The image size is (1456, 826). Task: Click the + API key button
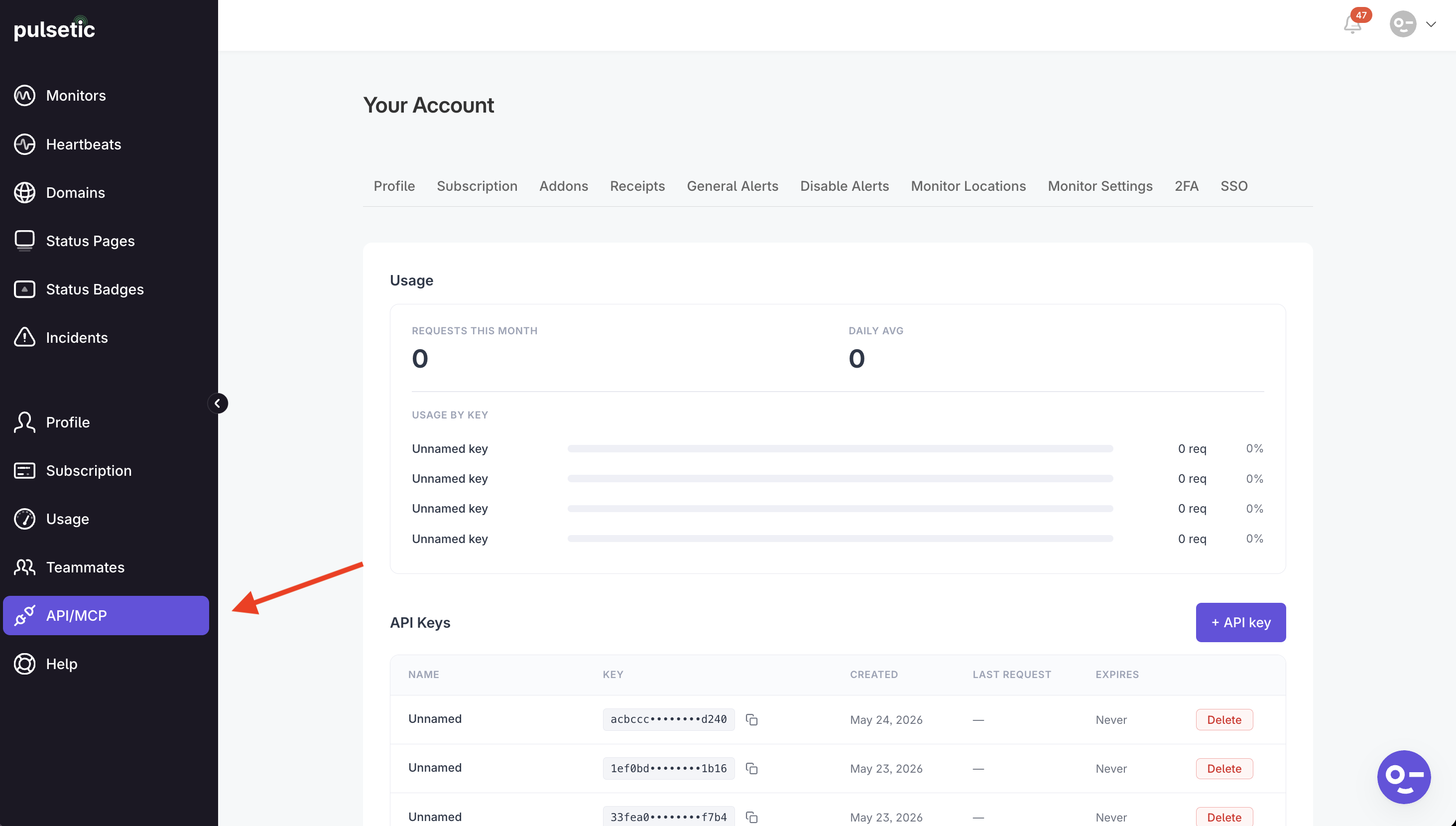click(1240, 622)
